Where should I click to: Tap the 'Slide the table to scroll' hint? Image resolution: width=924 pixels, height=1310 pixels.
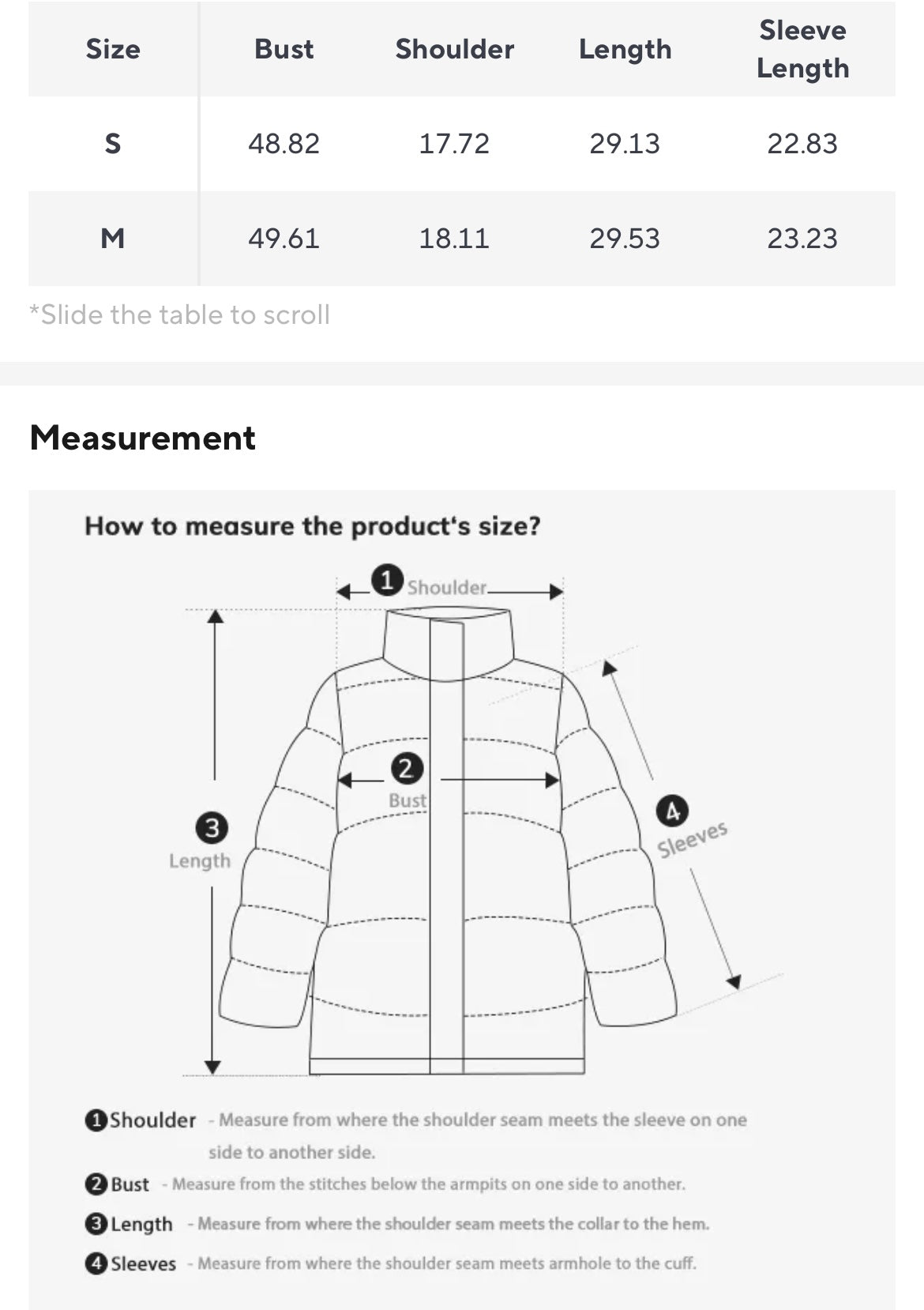point(179,314)
